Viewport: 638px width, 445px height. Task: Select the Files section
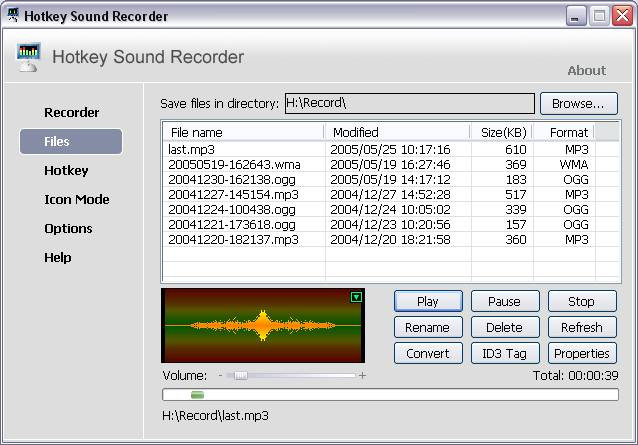pos(71,142)
